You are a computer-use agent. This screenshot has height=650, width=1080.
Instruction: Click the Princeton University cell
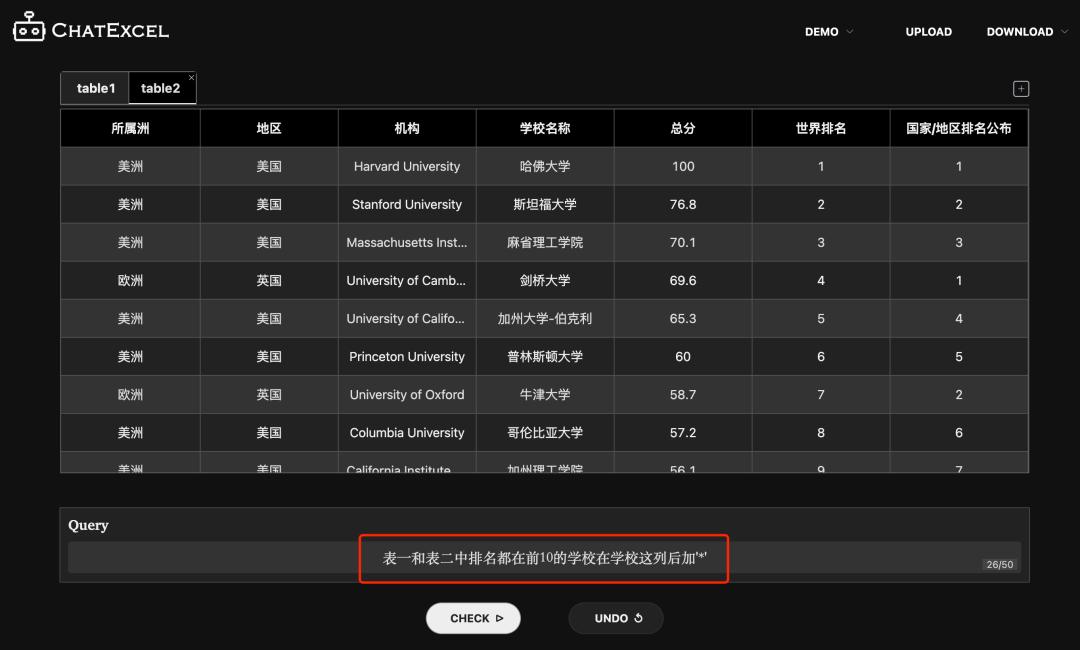[406, 357]
